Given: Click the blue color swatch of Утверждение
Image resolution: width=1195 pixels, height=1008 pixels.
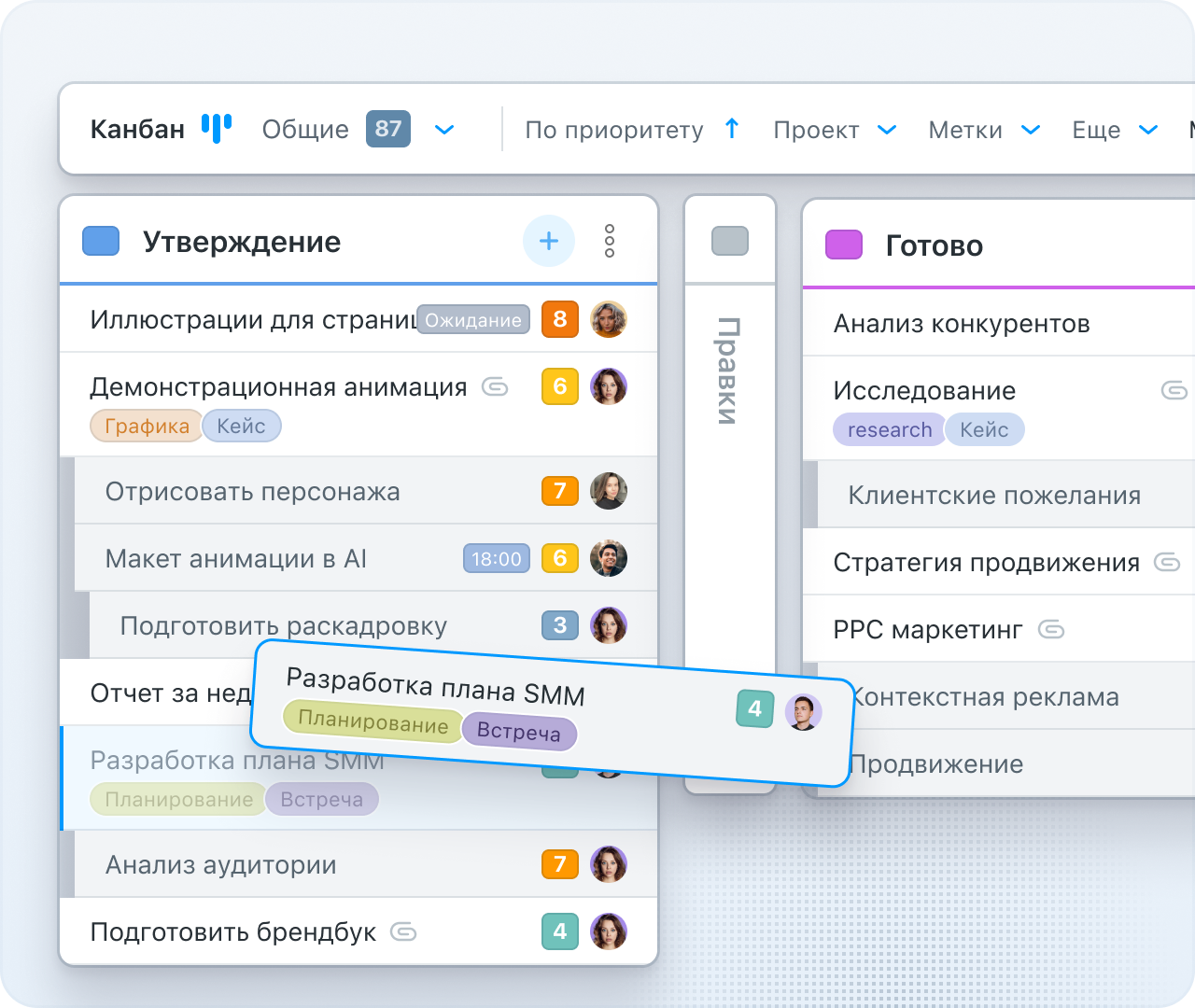Looking at the screenshot, I should click(x=101, y=241).
